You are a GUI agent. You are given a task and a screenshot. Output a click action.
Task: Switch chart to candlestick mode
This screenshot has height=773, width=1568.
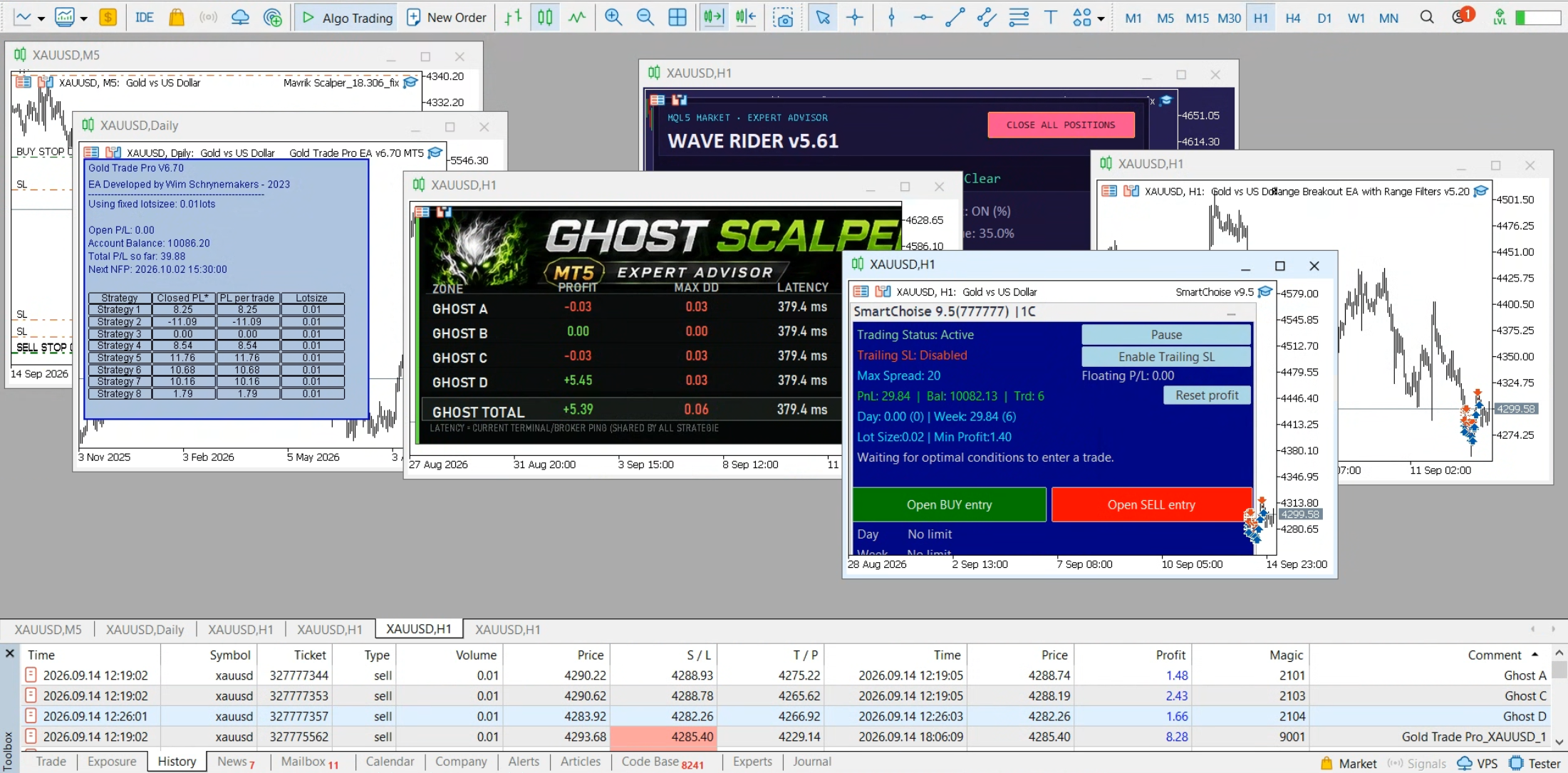pos(545,17)
